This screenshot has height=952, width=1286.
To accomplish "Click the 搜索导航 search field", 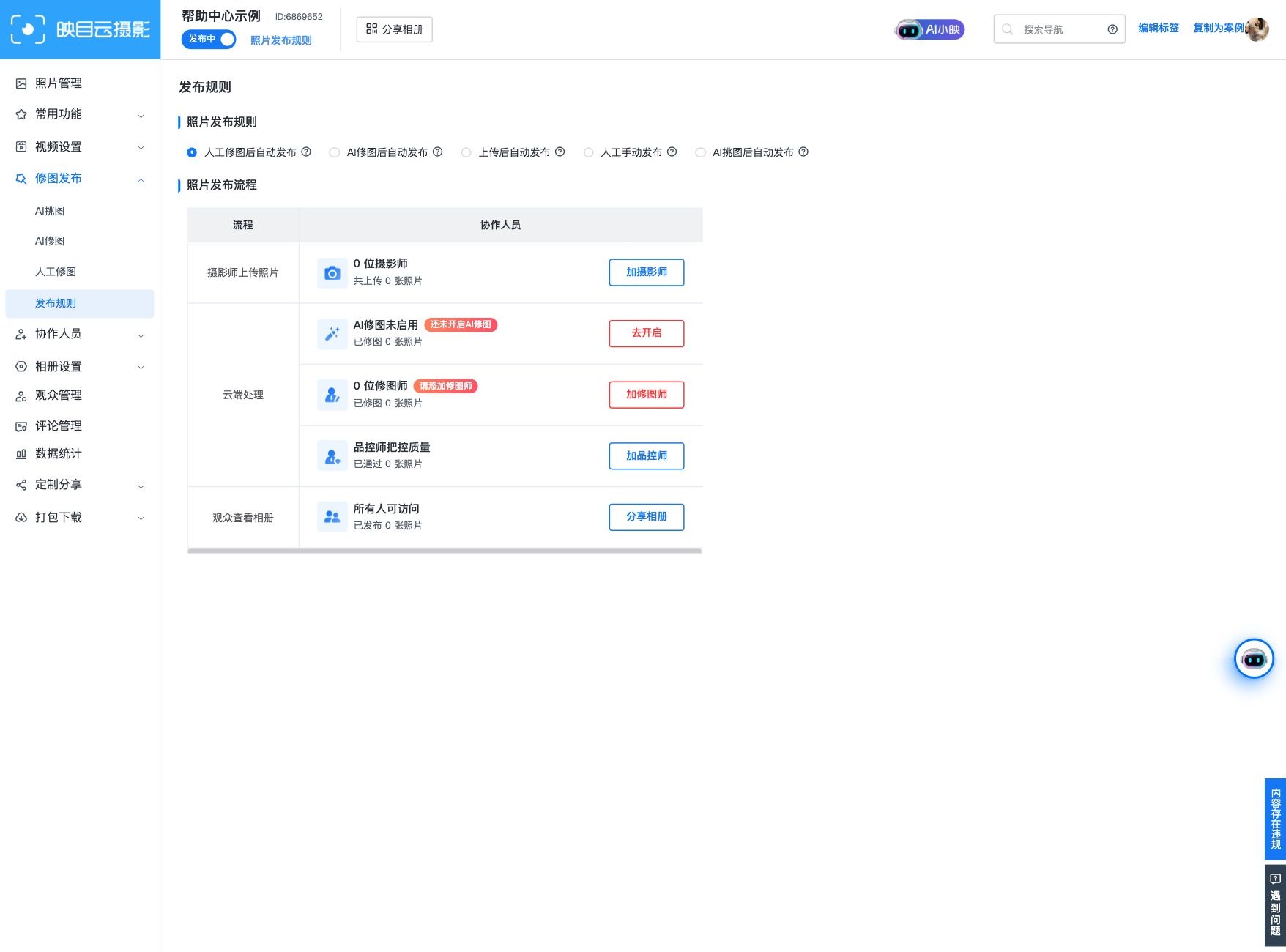I will (x=1059, y=29).
